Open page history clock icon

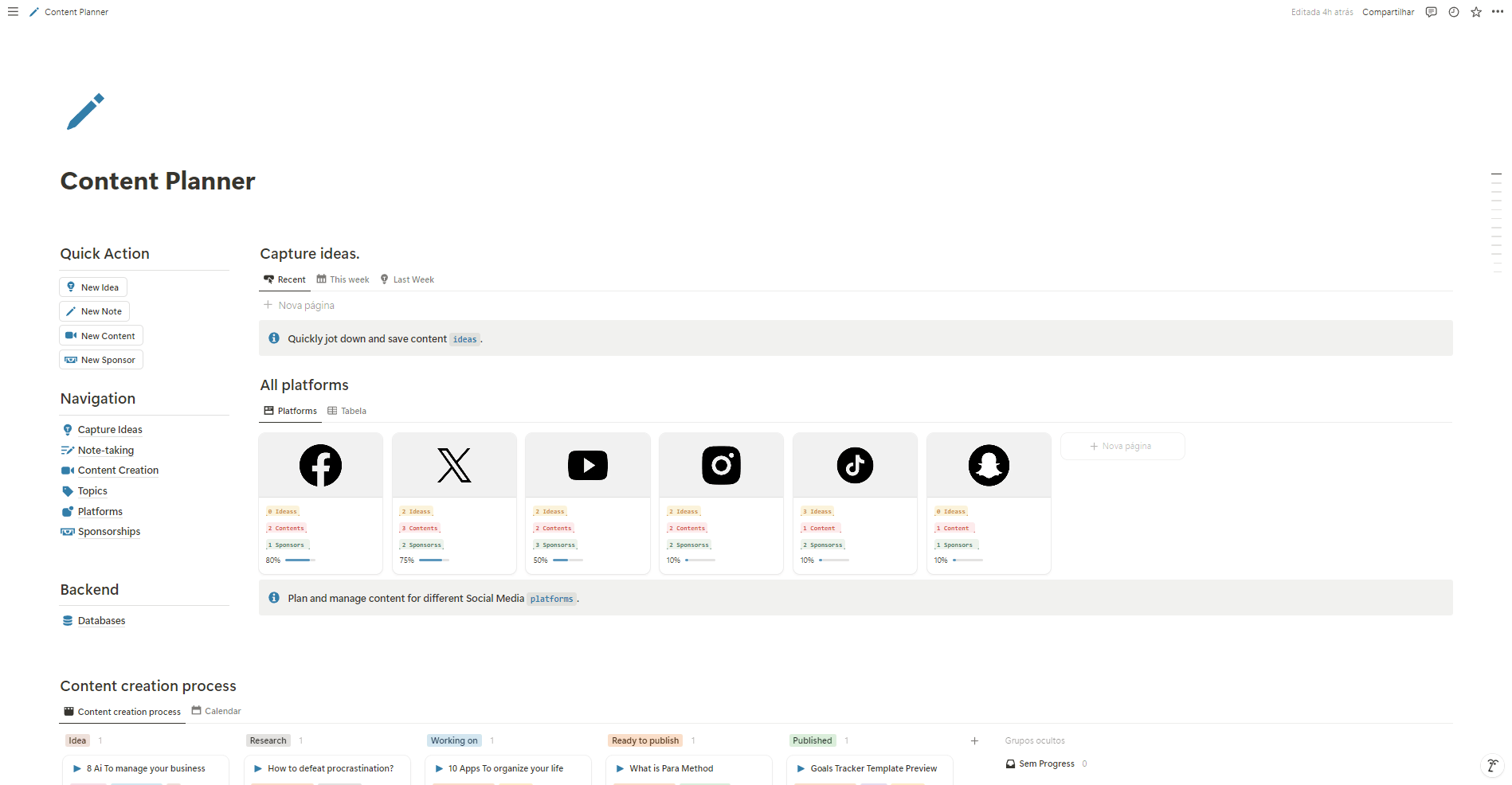coord(1453,12)
